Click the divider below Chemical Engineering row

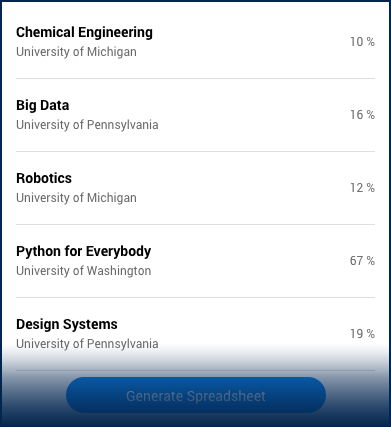195,79
